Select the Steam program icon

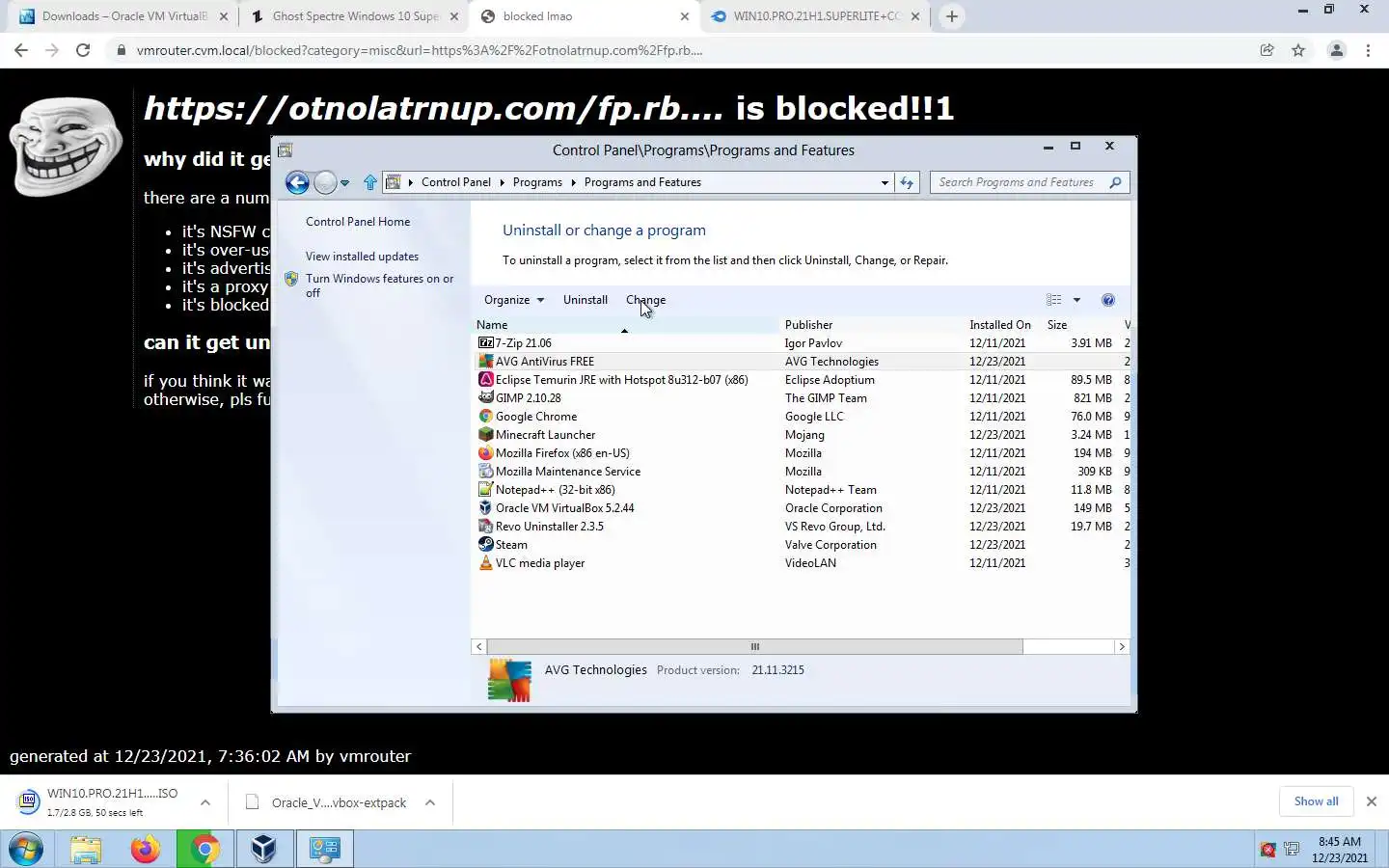[x=486, y=545]
